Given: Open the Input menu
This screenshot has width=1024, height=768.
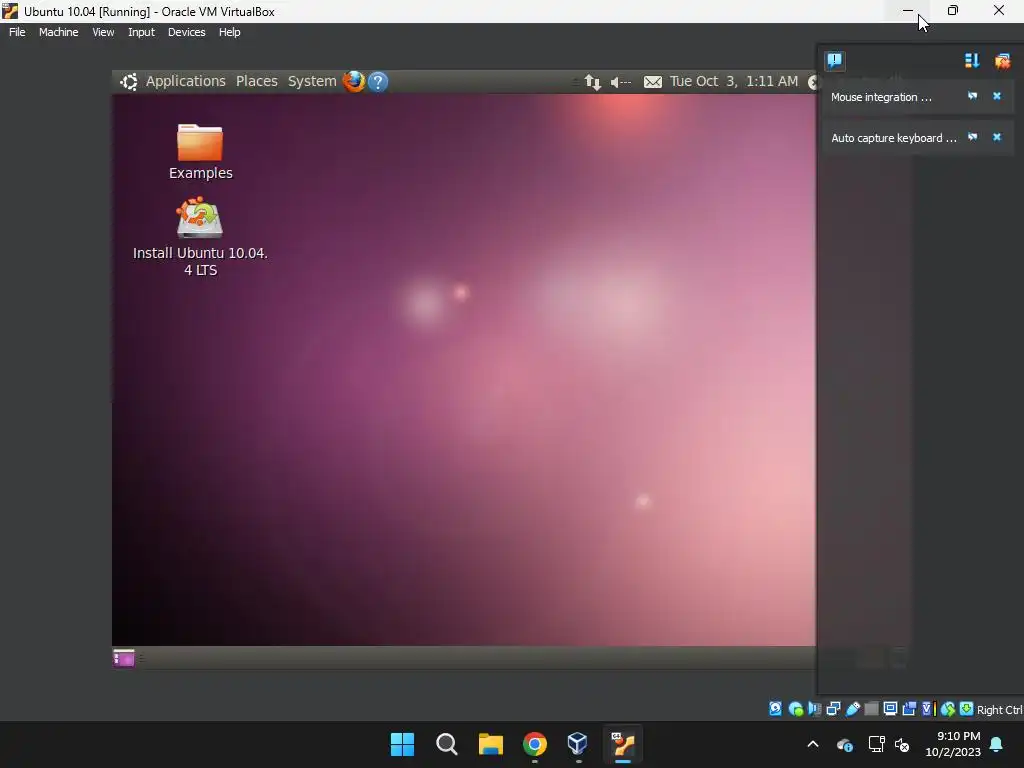Looking at the screenshot, I should [x=141, y=32].
